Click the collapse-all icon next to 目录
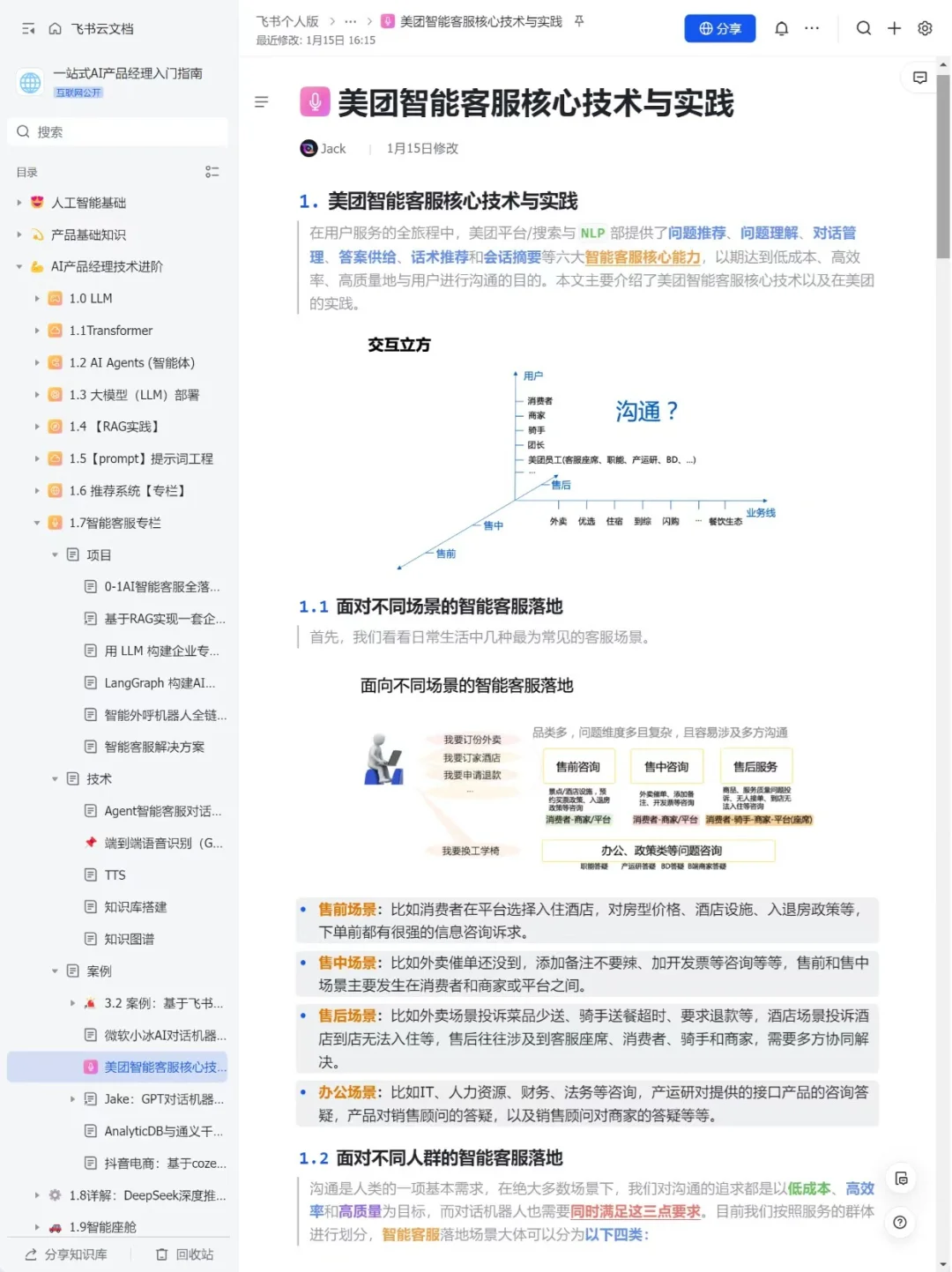Image resolution: width=952 pixels, height=1272 pixels. click(x=212, y=172)
